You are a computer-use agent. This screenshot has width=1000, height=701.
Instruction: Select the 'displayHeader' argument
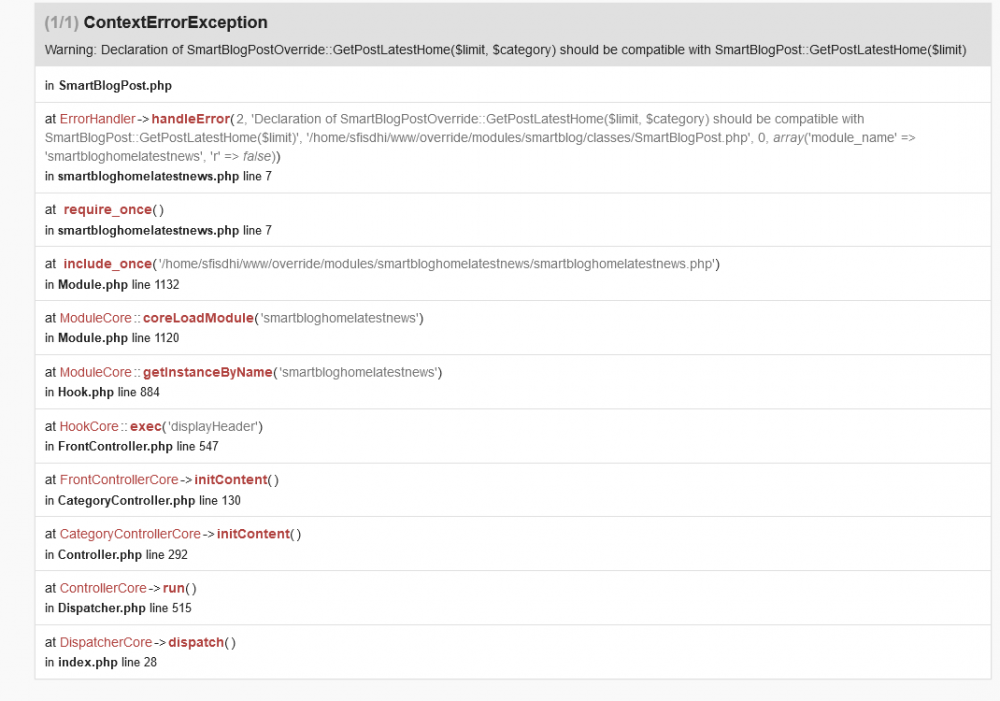pyautogui.click(x=212, y=426)
